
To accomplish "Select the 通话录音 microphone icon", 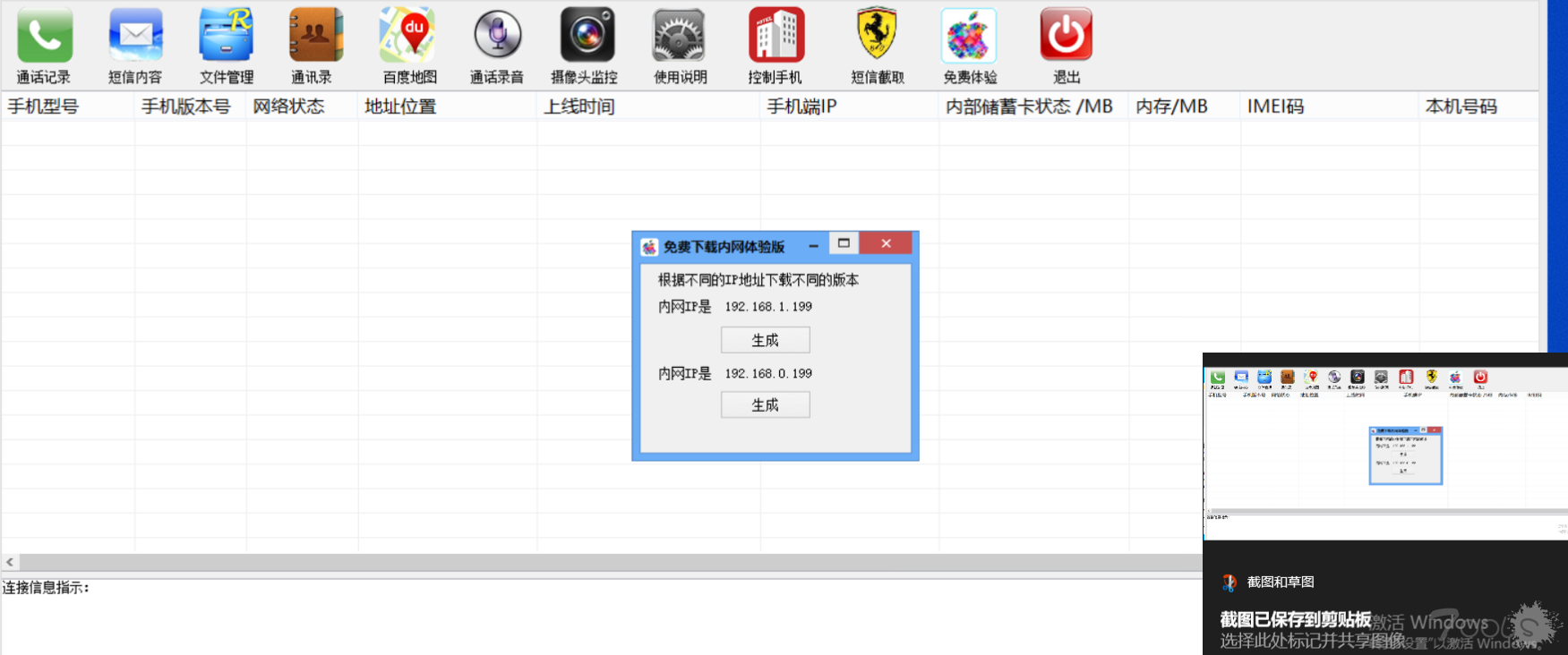I will tap(497, 36).
